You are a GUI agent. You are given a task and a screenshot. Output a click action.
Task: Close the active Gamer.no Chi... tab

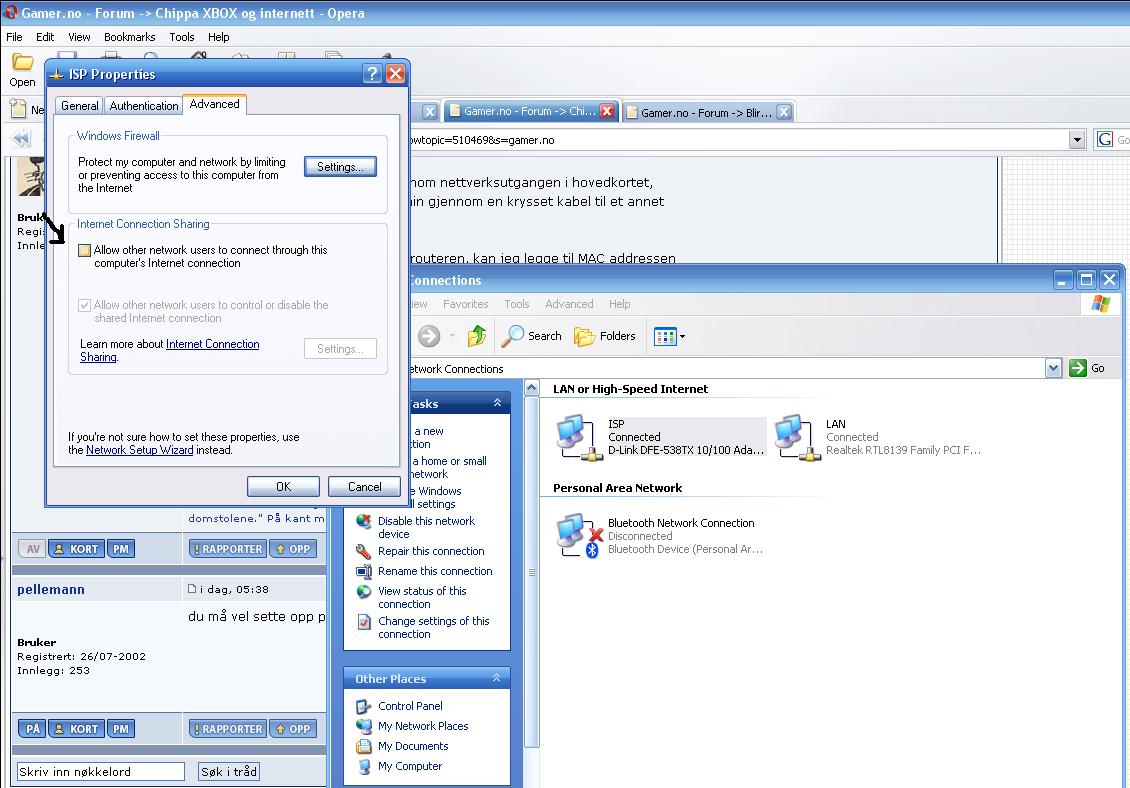pos(607,111)
